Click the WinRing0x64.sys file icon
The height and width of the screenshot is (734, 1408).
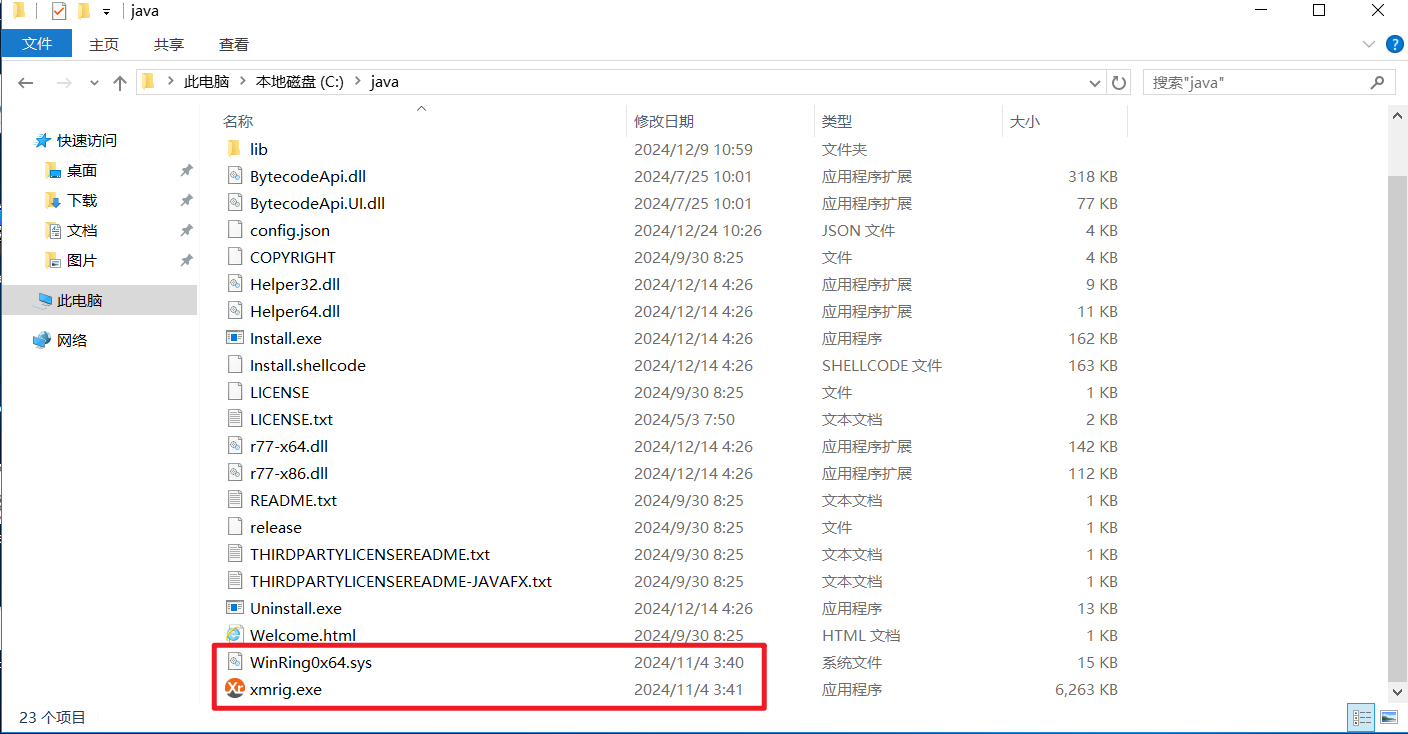tap(235, 662)
